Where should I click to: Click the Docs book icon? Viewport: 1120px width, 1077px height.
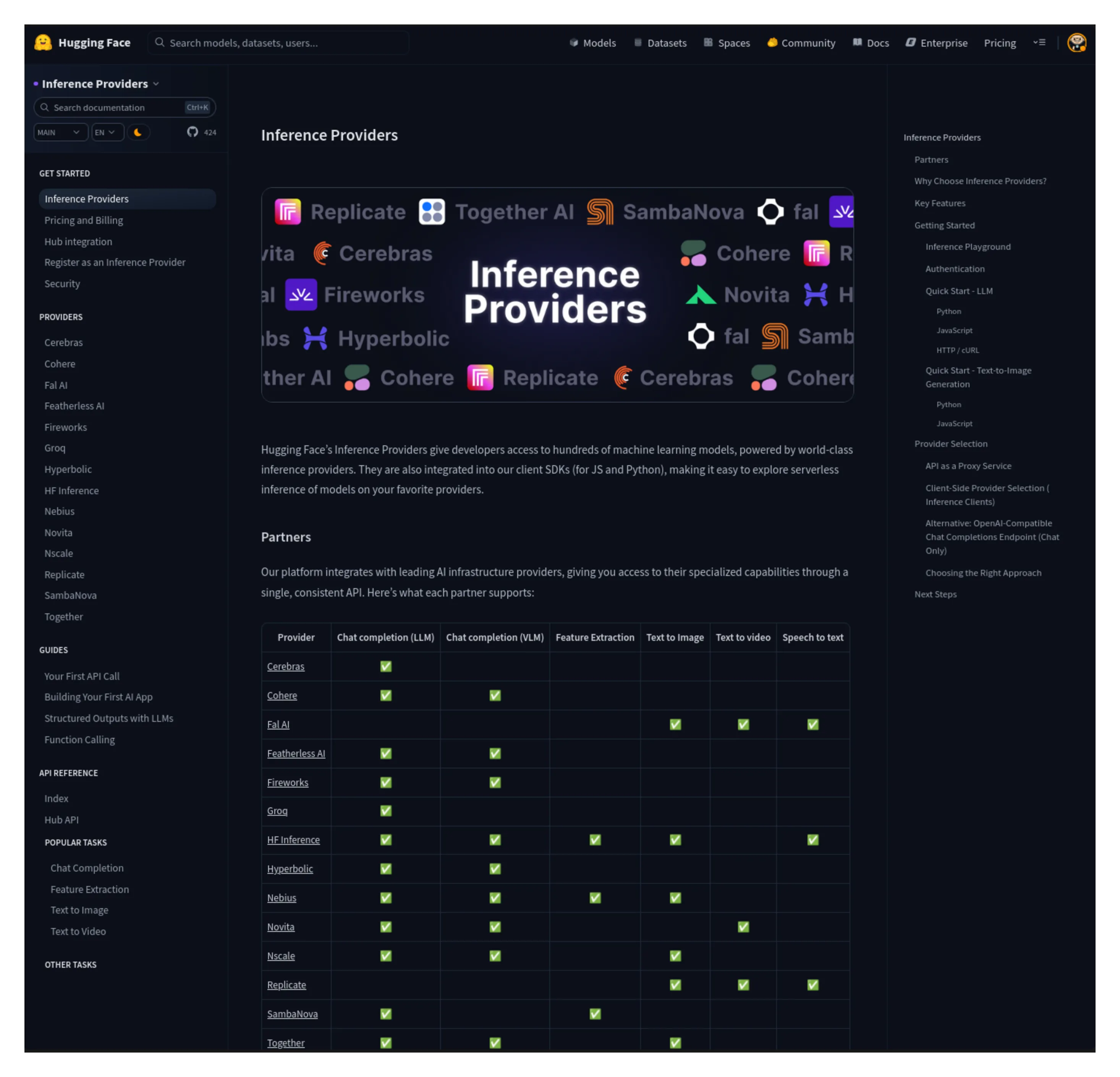857,43
